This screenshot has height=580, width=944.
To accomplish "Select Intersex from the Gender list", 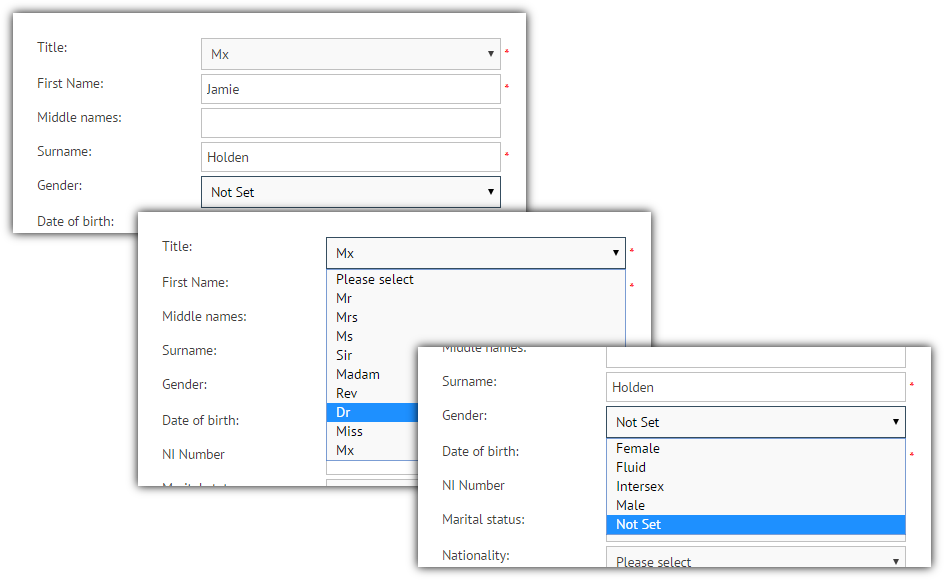I will 756,486.
